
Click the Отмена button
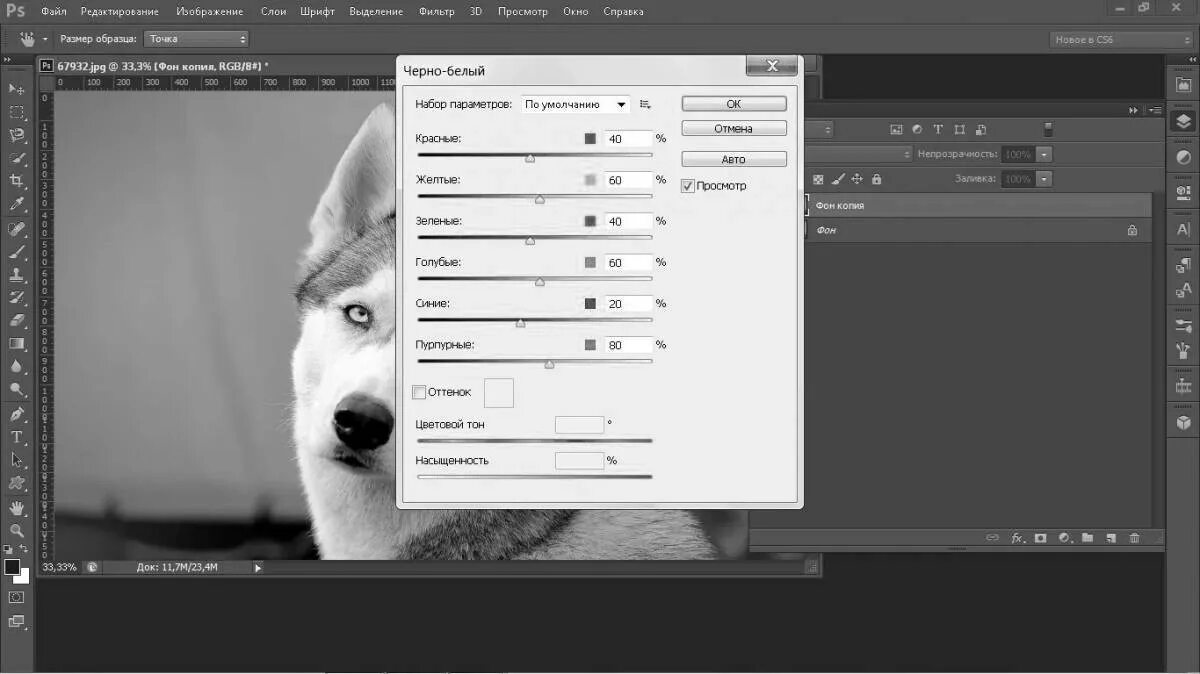pos(734,129)
